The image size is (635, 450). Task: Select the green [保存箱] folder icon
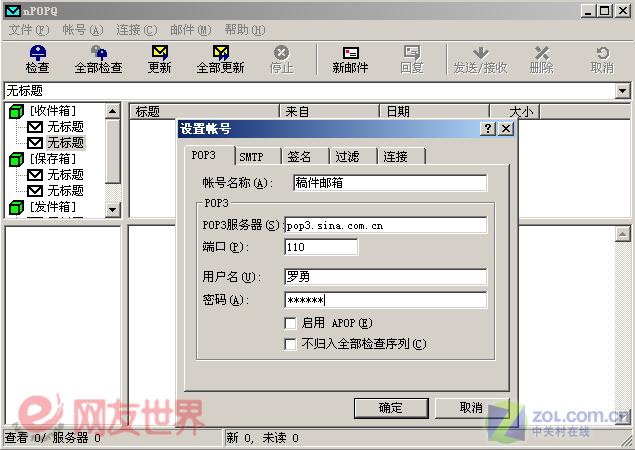pyautogui.click(x=16, y=159)
